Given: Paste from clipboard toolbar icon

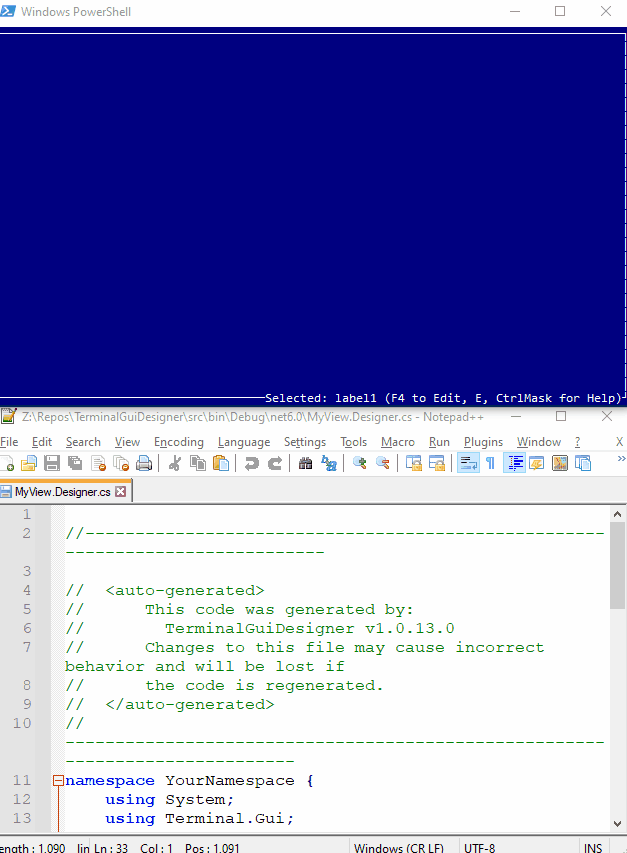Looking at the screenshot, I should (x=221, y=463).
